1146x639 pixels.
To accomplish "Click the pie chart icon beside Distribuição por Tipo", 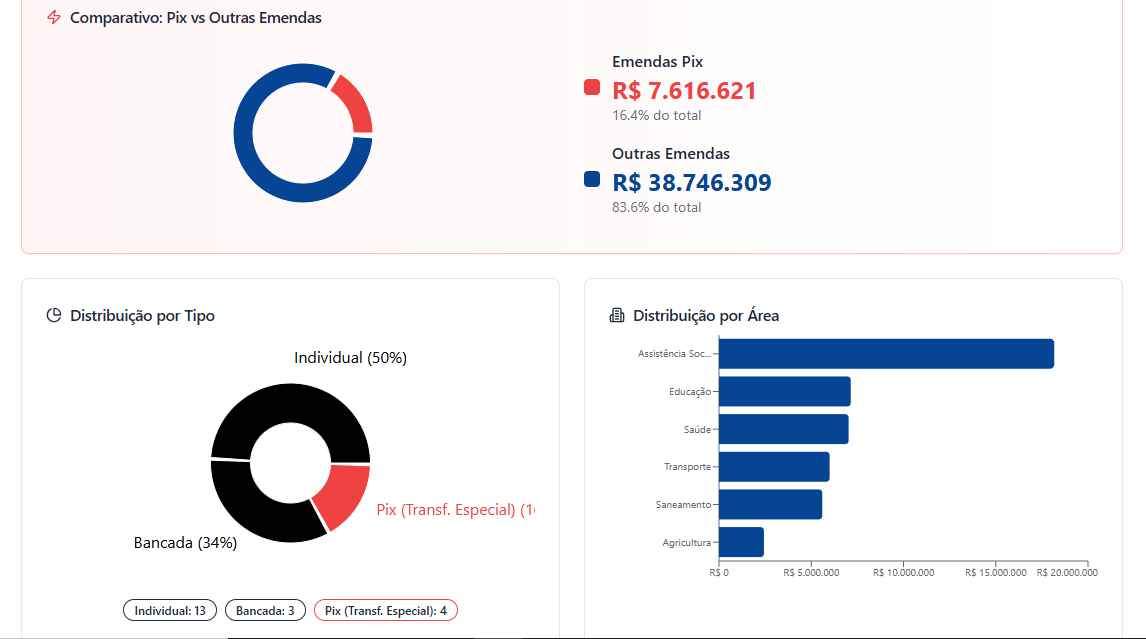I will 54,316.
